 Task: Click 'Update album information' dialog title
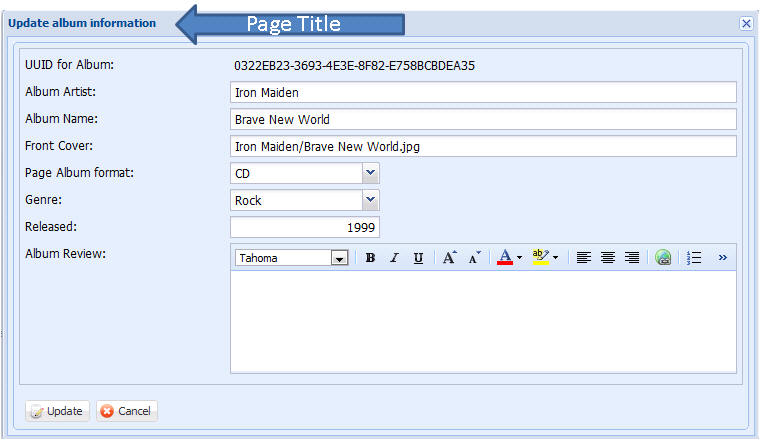click(x=82, y=23)
